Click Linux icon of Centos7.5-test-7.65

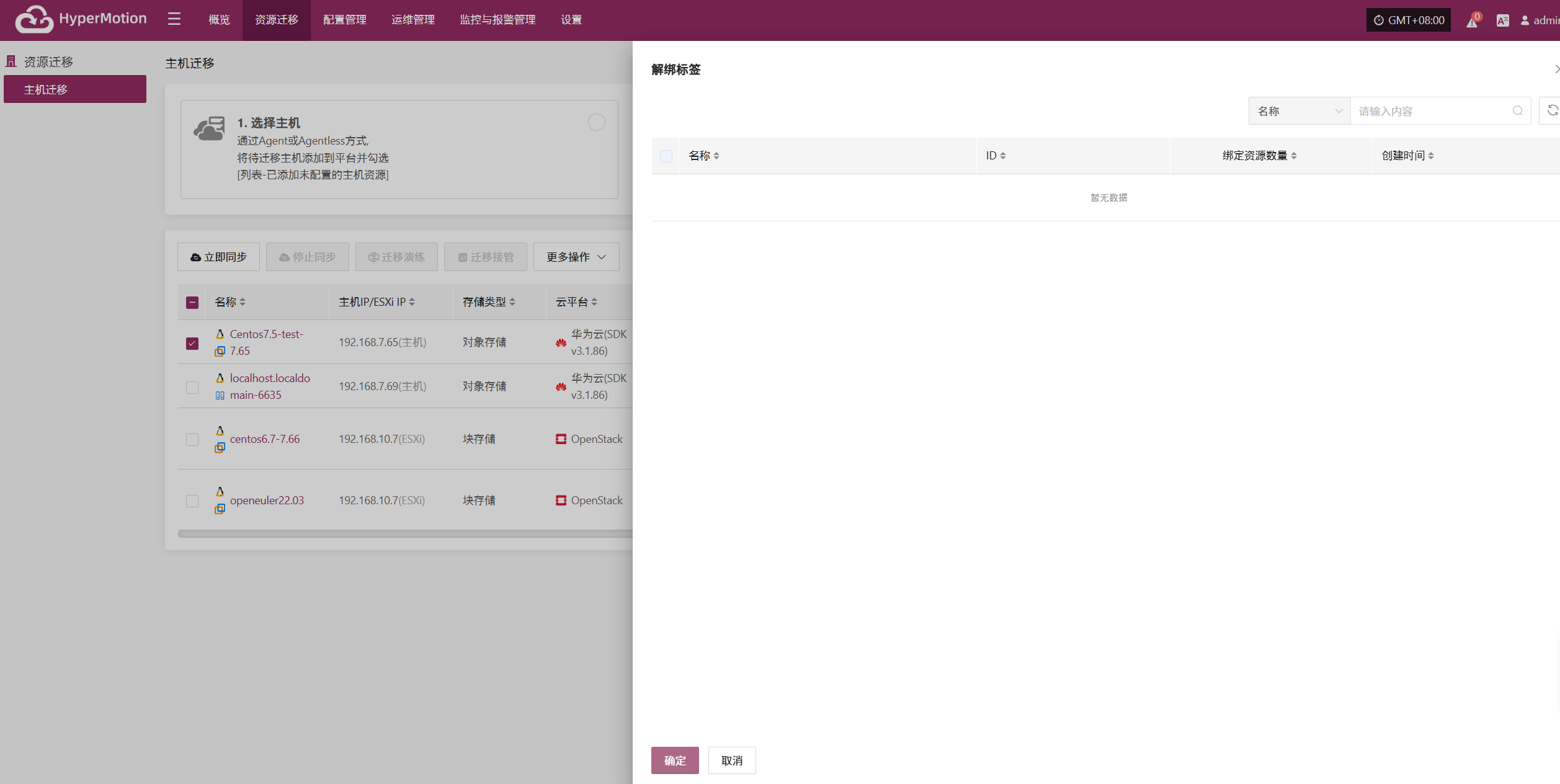coord(220,334)
